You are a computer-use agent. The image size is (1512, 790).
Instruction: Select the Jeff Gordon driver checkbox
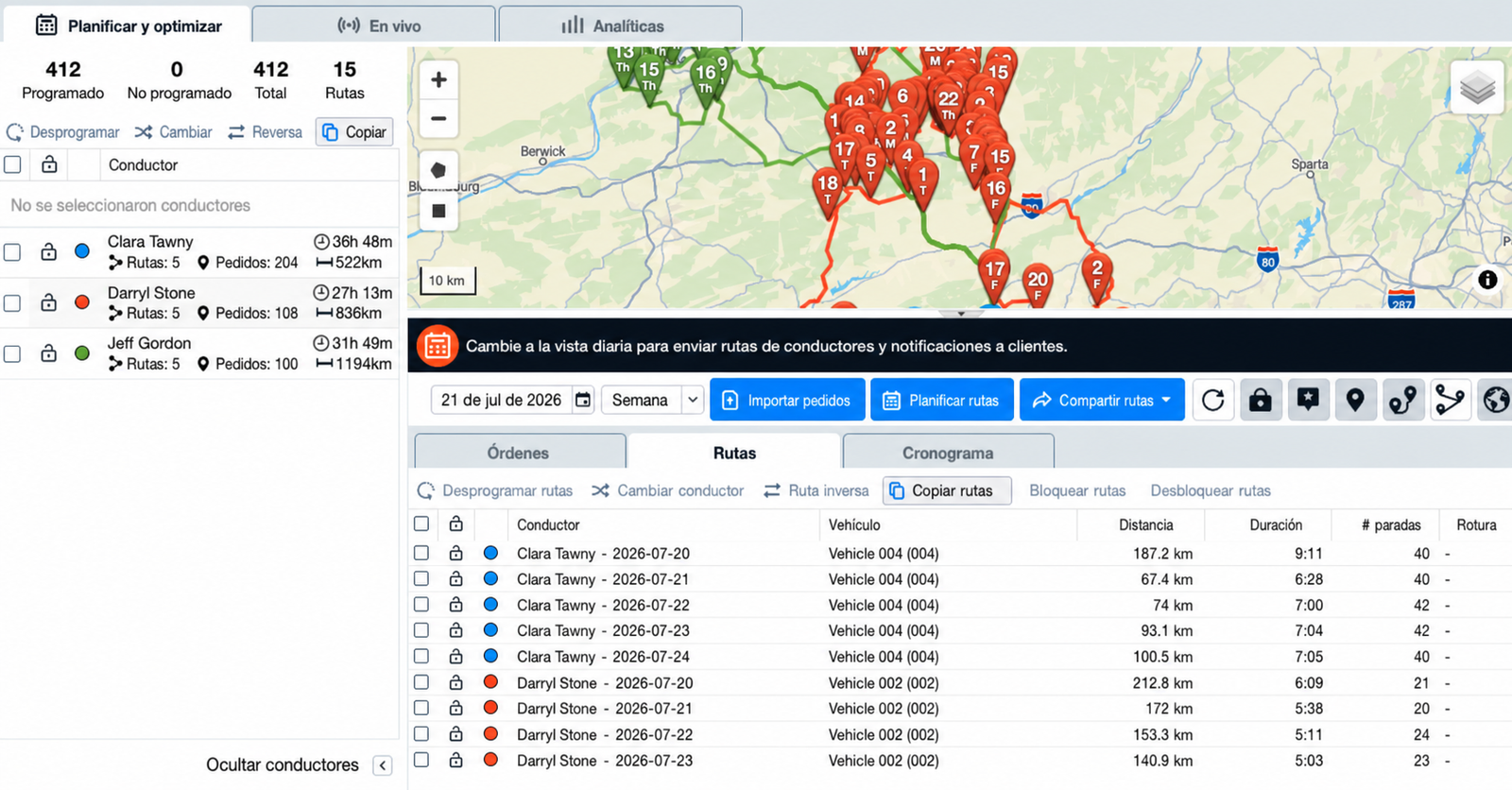(x=12, y=354)
